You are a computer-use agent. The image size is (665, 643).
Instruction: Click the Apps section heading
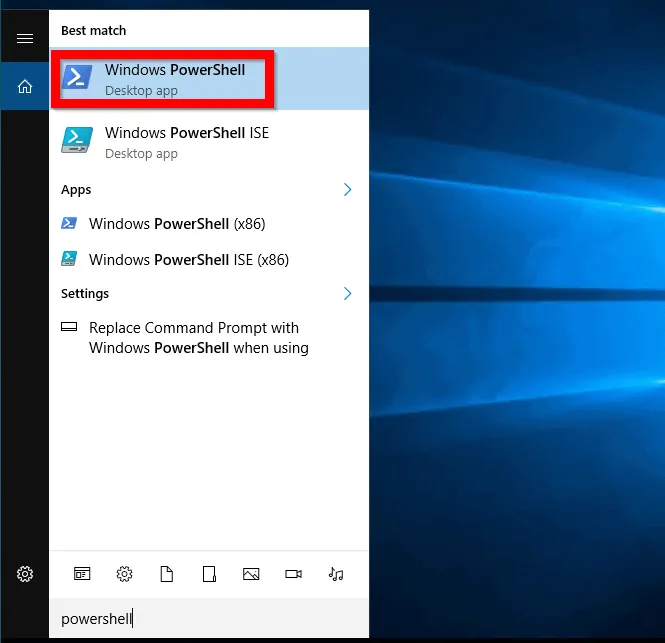[x=76, y=190]
